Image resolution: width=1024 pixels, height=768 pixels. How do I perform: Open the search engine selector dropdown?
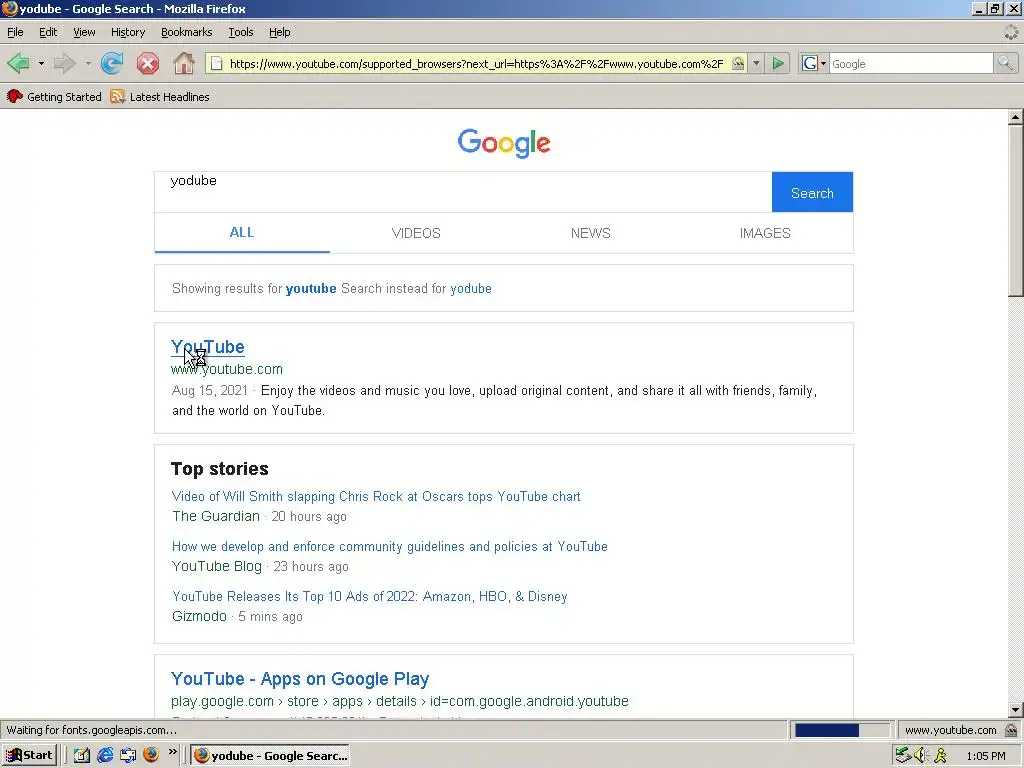click(x=814, y=63)
